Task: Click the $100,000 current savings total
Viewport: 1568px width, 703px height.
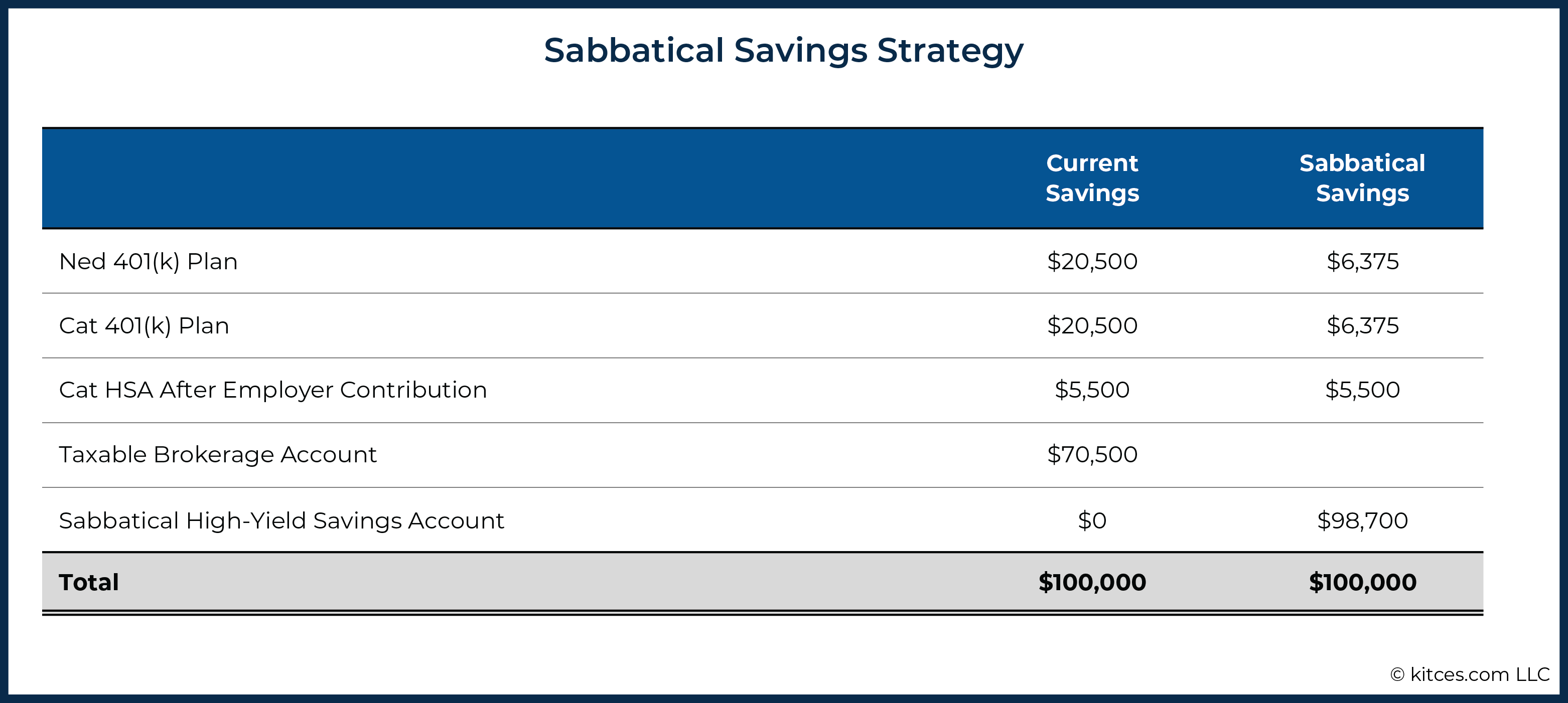Action: 1092,583
